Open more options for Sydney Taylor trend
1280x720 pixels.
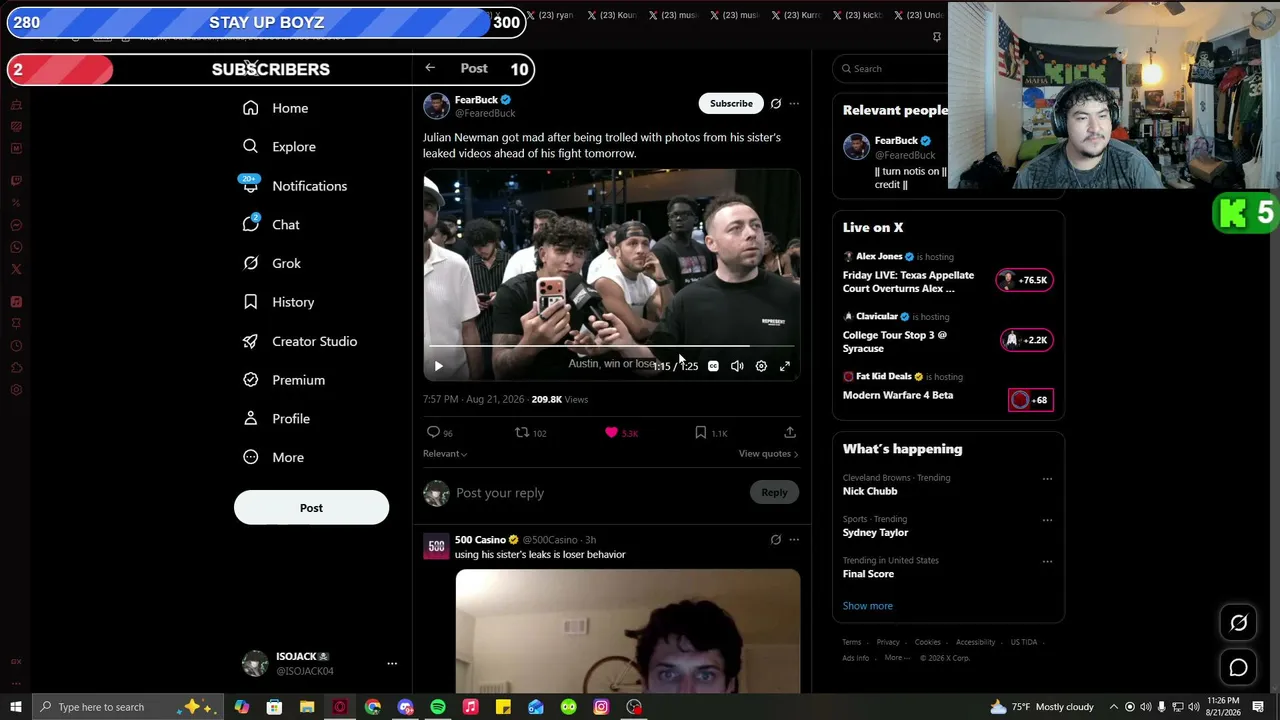1047,520
